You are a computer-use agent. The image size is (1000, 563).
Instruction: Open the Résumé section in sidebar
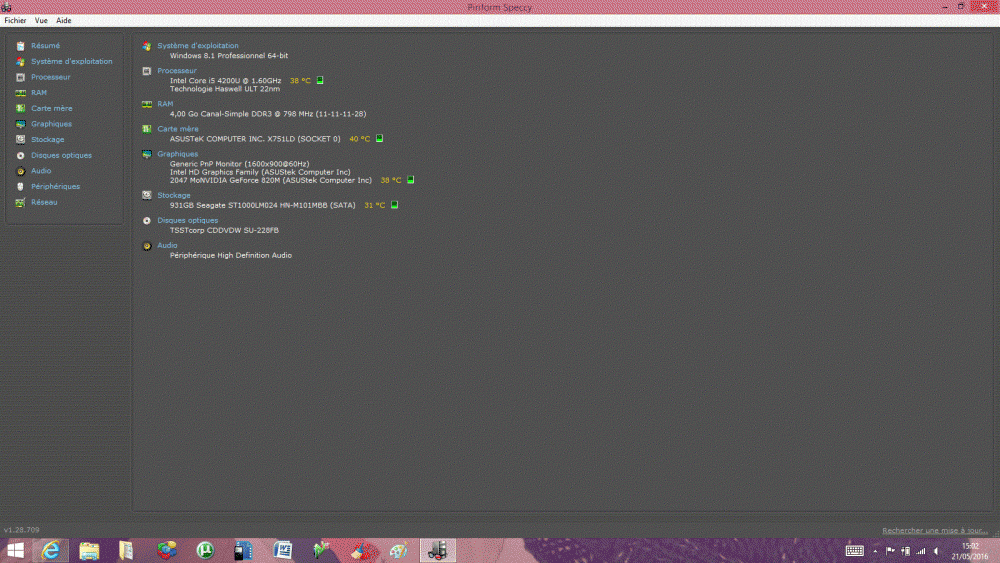click(x=45, y=46)
